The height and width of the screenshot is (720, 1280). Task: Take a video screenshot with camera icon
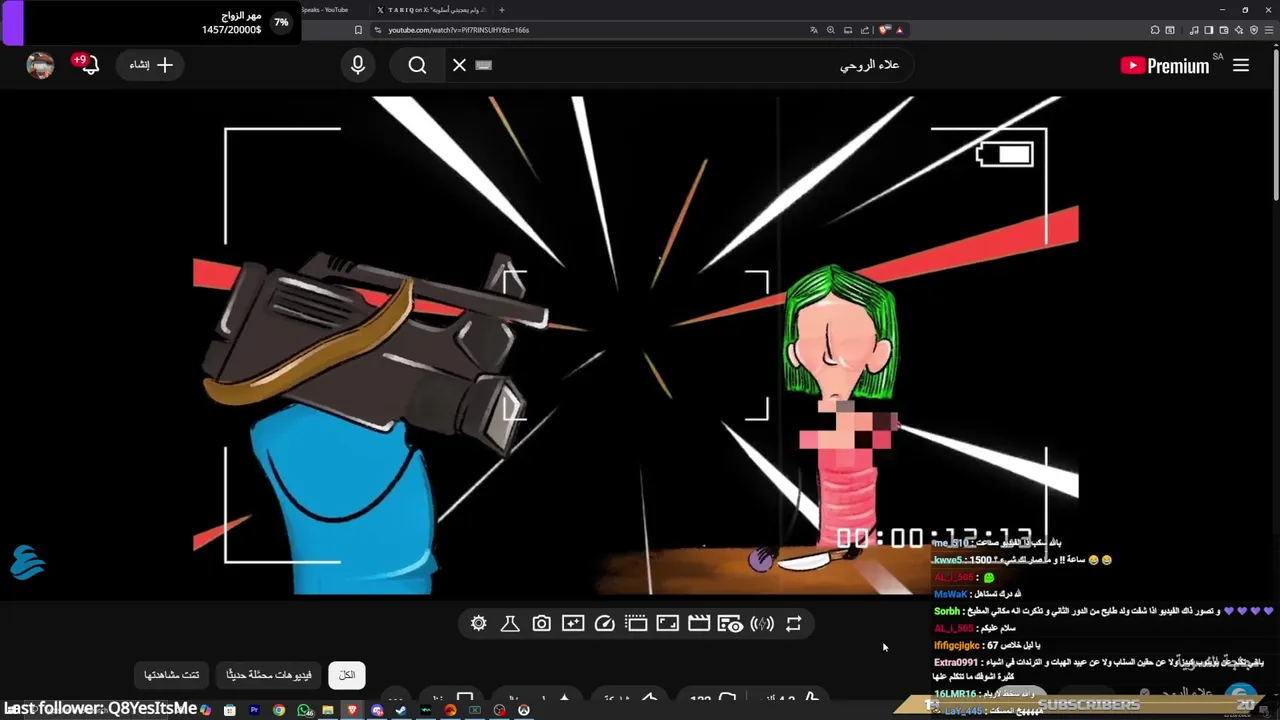tap(541, 624)
